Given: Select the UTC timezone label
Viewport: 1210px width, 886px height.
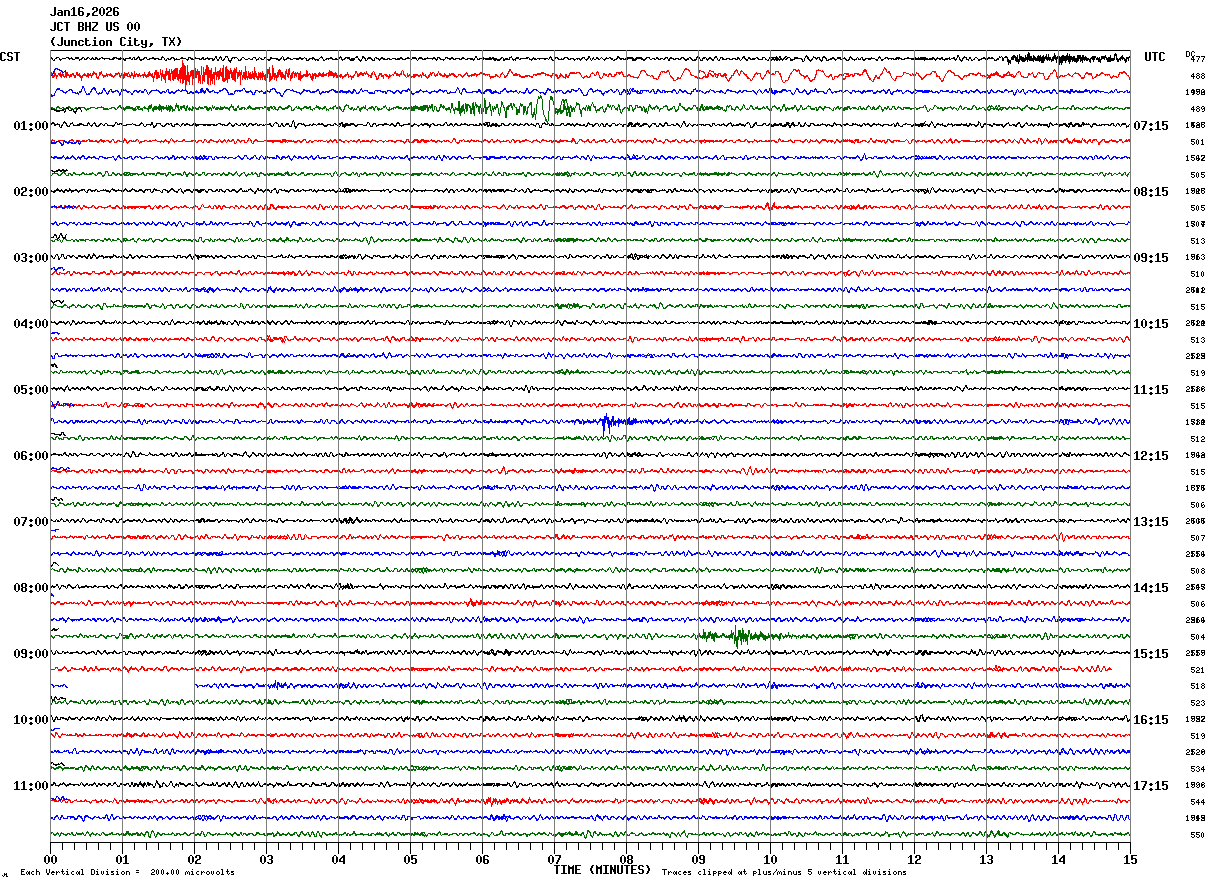Looking at the screenshot, I should click(x=1155, y=57).
